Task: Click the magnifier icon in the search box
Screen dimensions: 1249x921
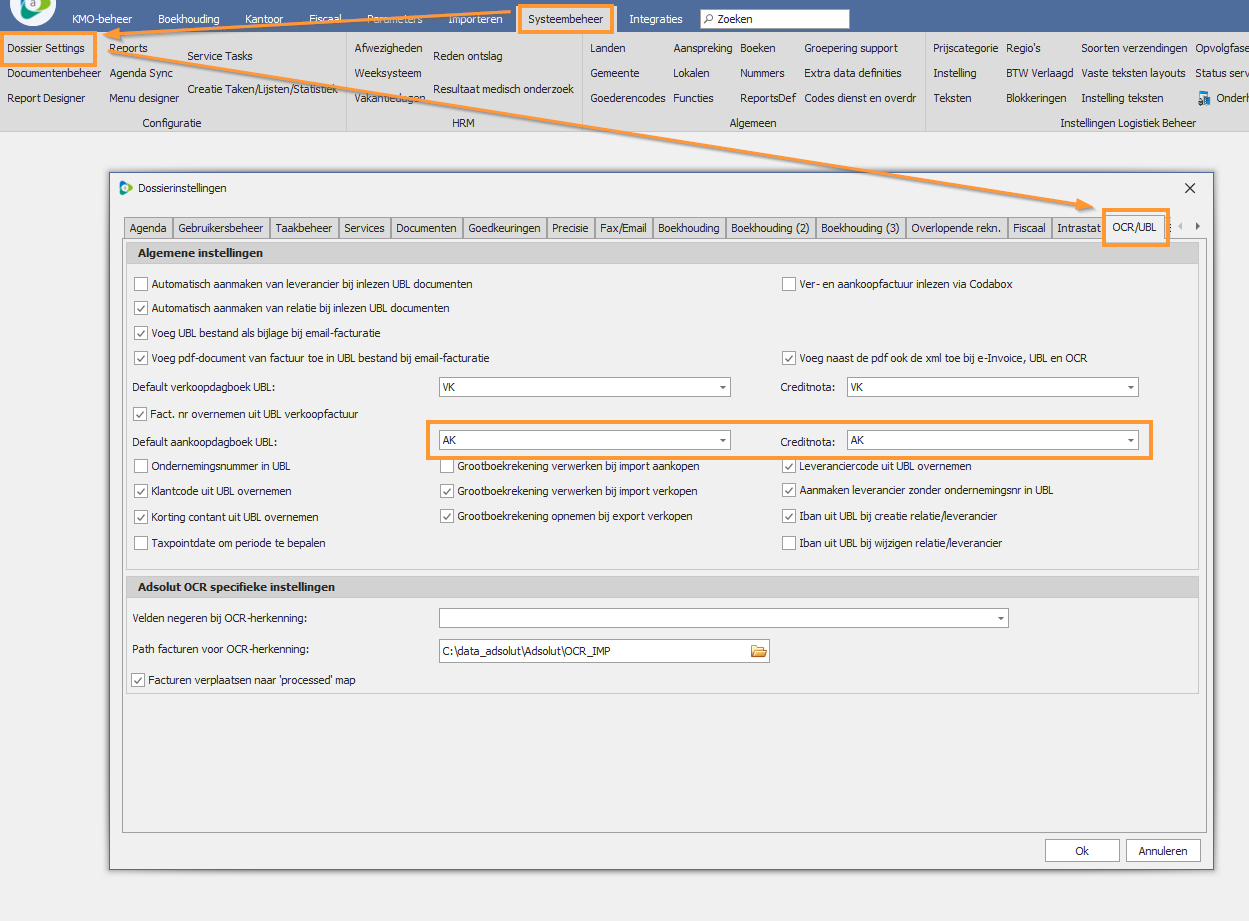Action: click(708, 19)
